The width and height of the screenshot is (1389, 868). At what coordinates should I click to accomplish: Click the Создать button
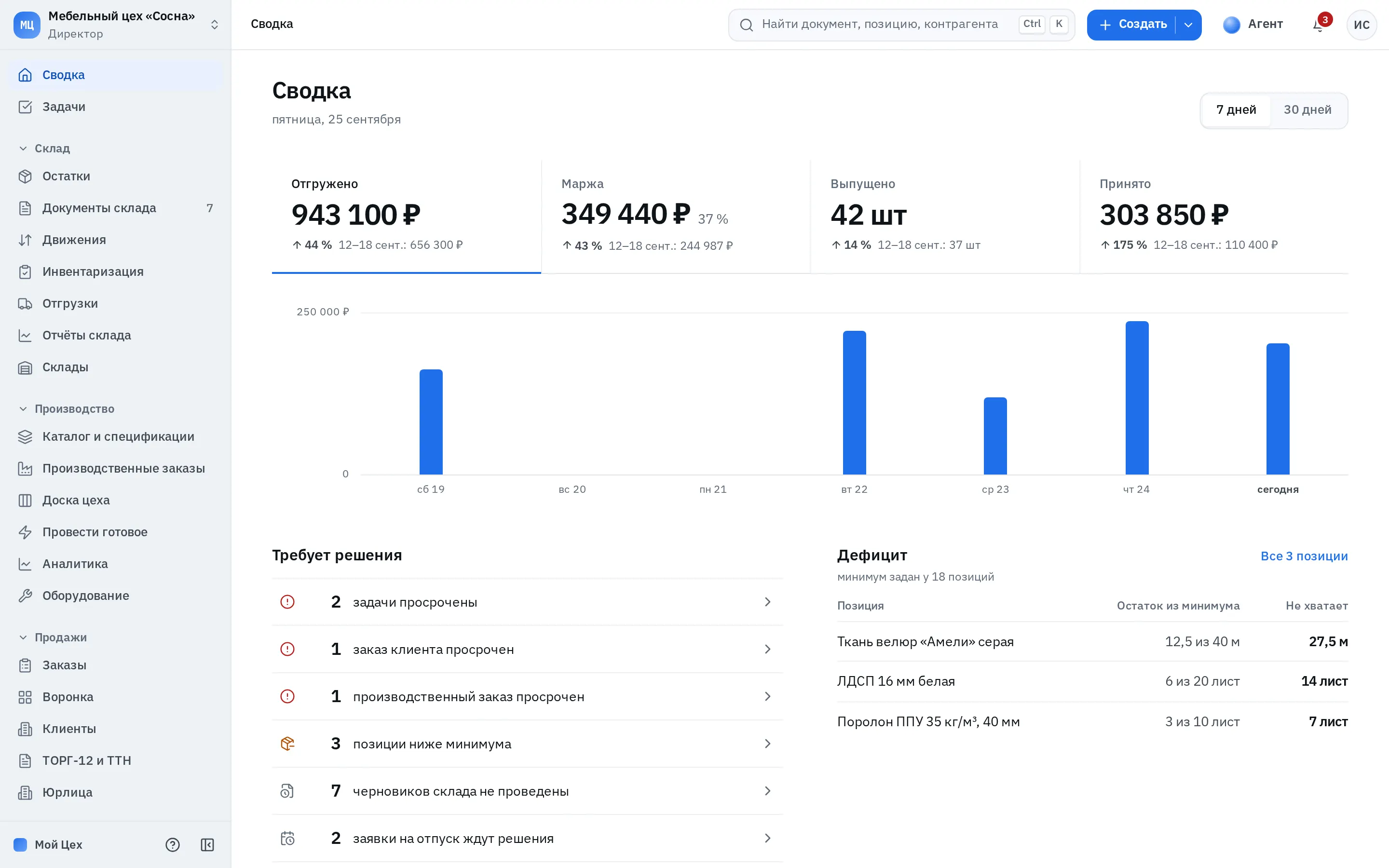tap(1131, 25)
